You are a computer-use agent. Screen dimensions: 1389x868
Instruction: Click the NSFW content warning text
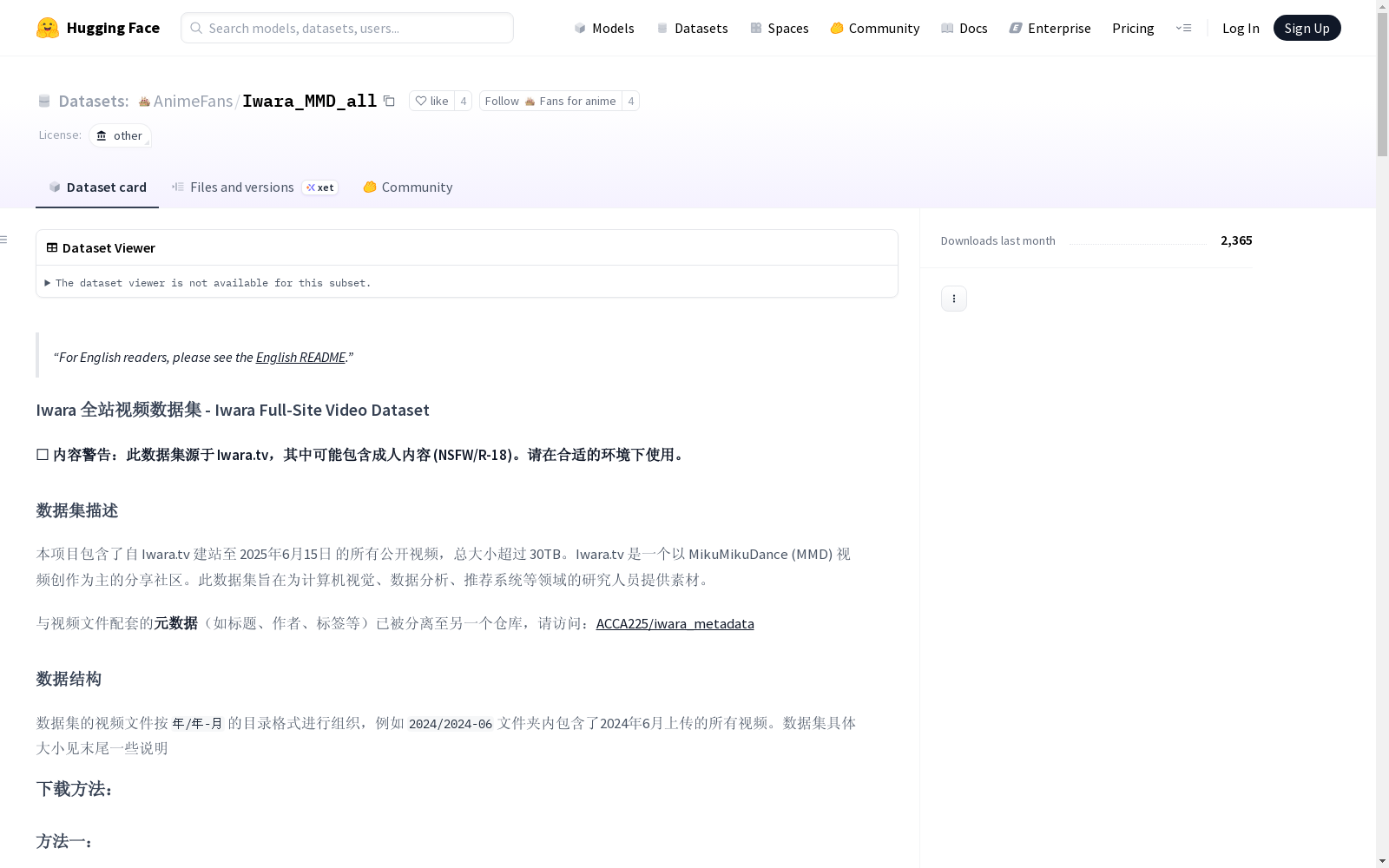pyautogui.click(x=361, y=454)
